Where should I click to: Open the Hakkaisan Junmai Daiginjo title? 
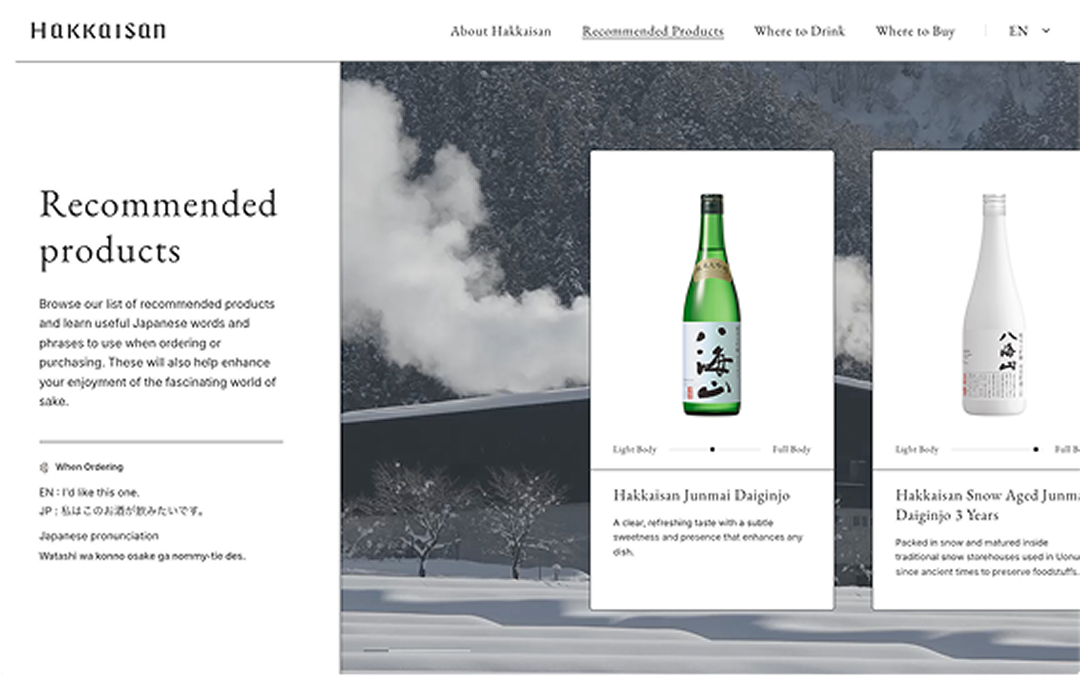tap(701, 495)
